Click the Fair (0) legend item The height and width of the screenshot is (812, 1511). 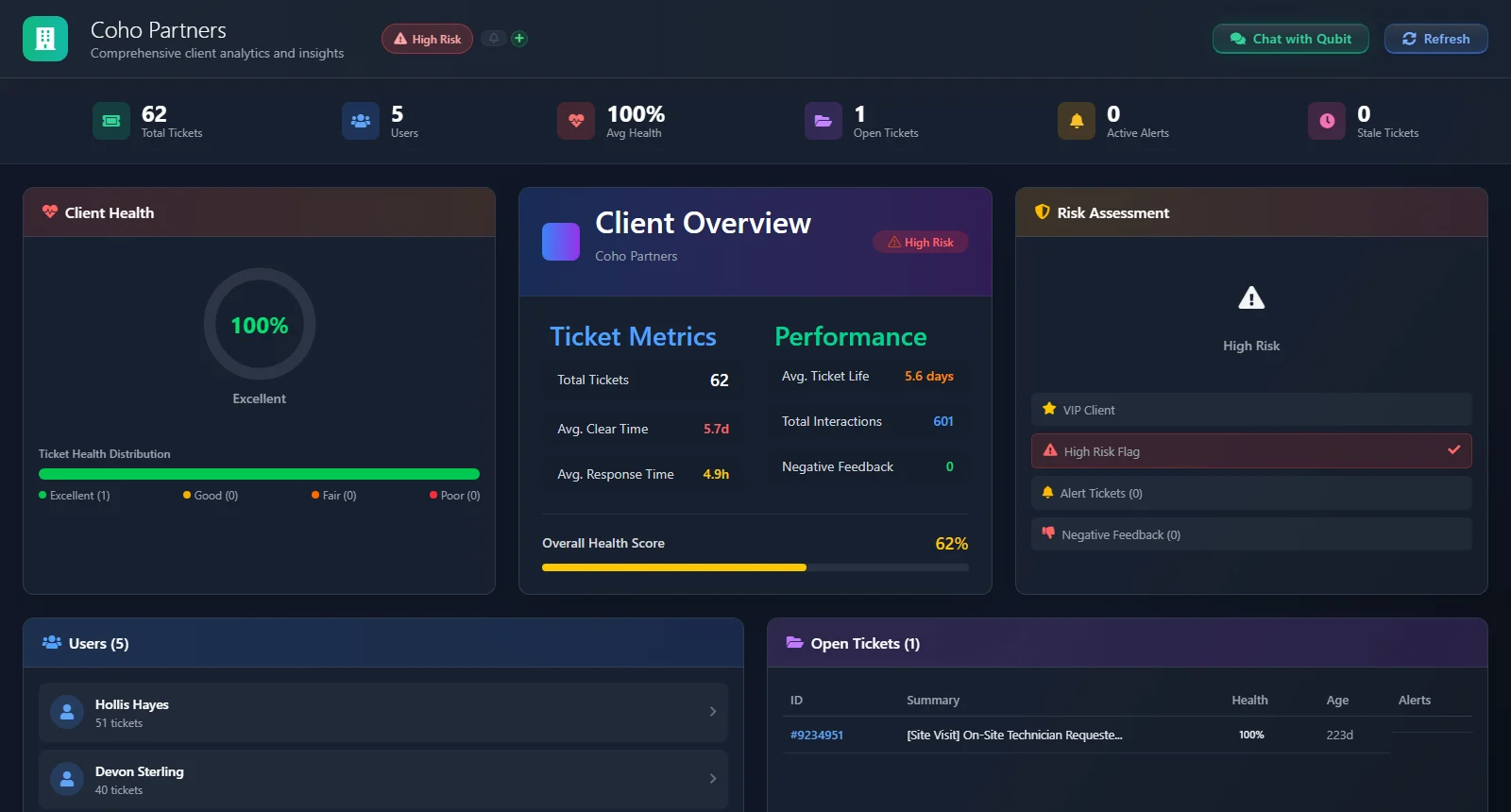334,496
